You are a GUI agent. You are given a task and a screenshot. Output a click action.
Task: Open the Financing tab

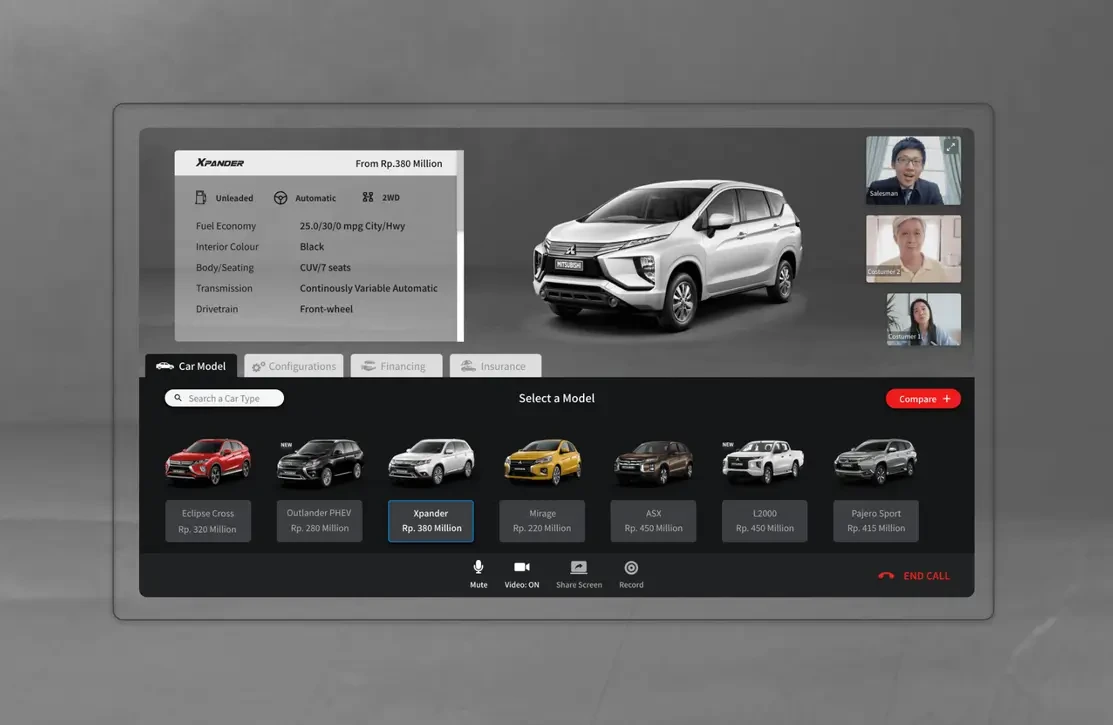(396, 366)
